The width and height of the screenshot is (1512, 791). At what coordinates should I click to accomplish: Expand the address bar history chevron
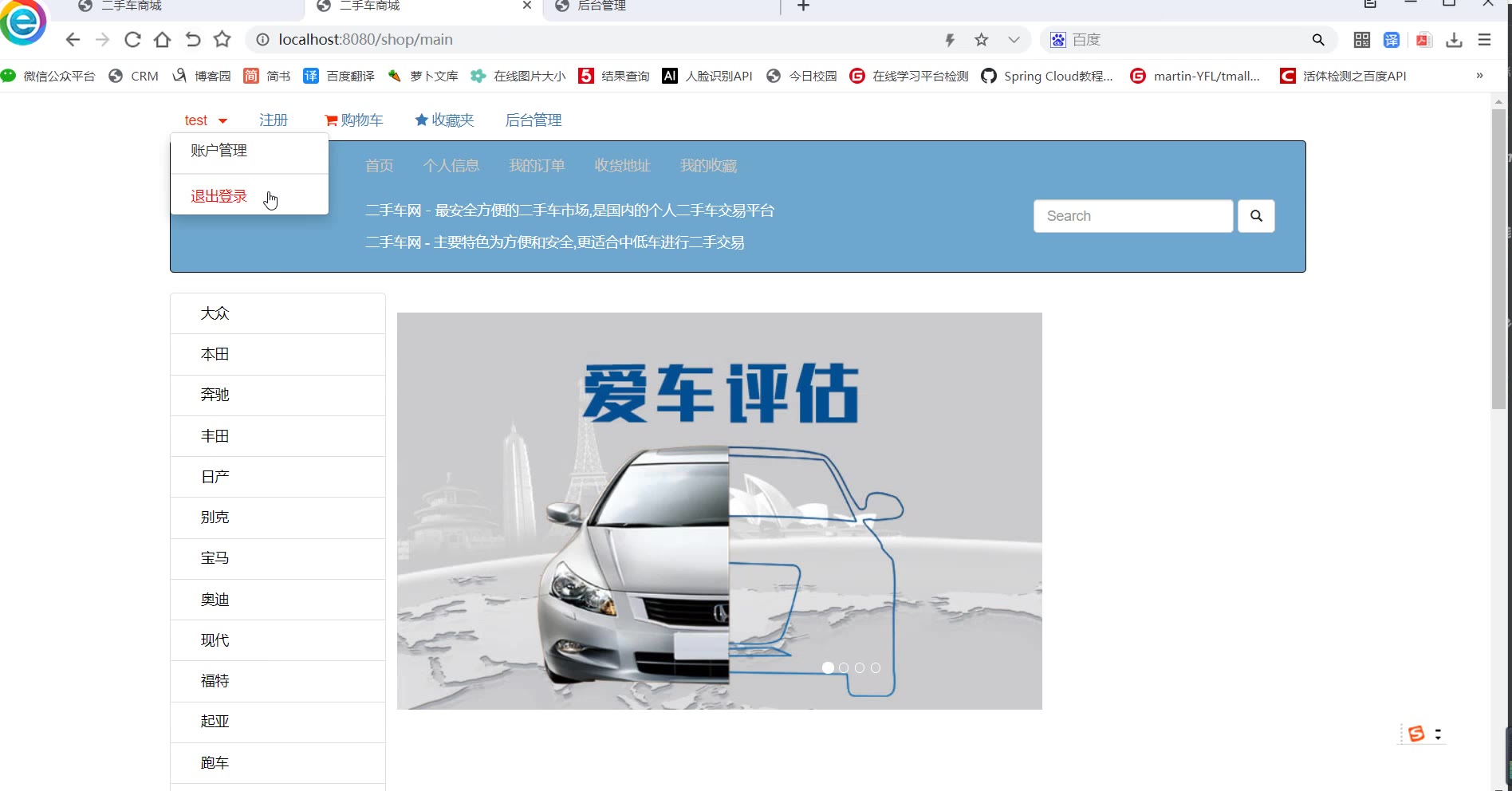click(1014, 40)
